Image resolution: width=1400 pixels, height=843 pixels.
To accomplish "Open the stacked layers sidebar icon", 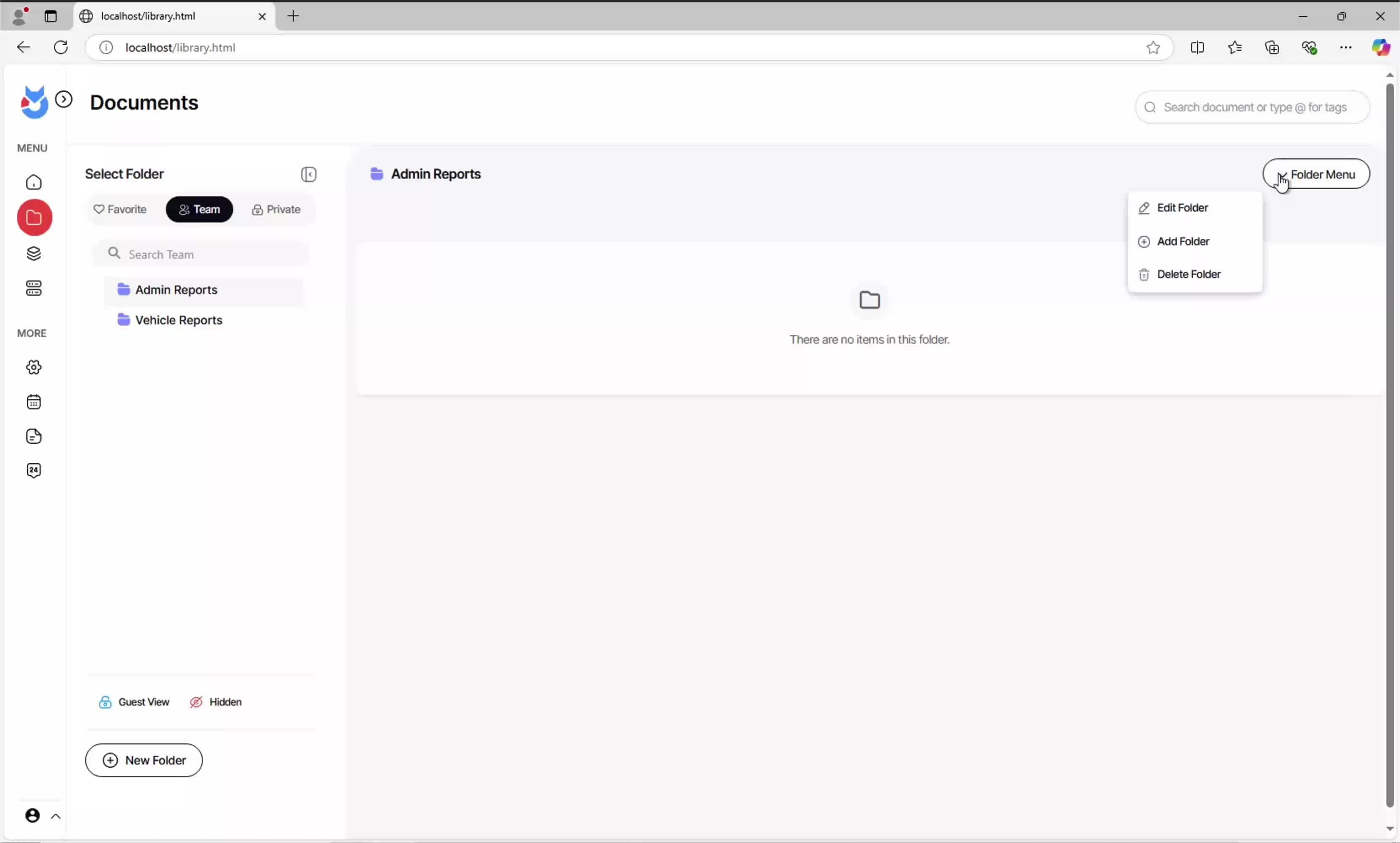I will click(34, 253).
